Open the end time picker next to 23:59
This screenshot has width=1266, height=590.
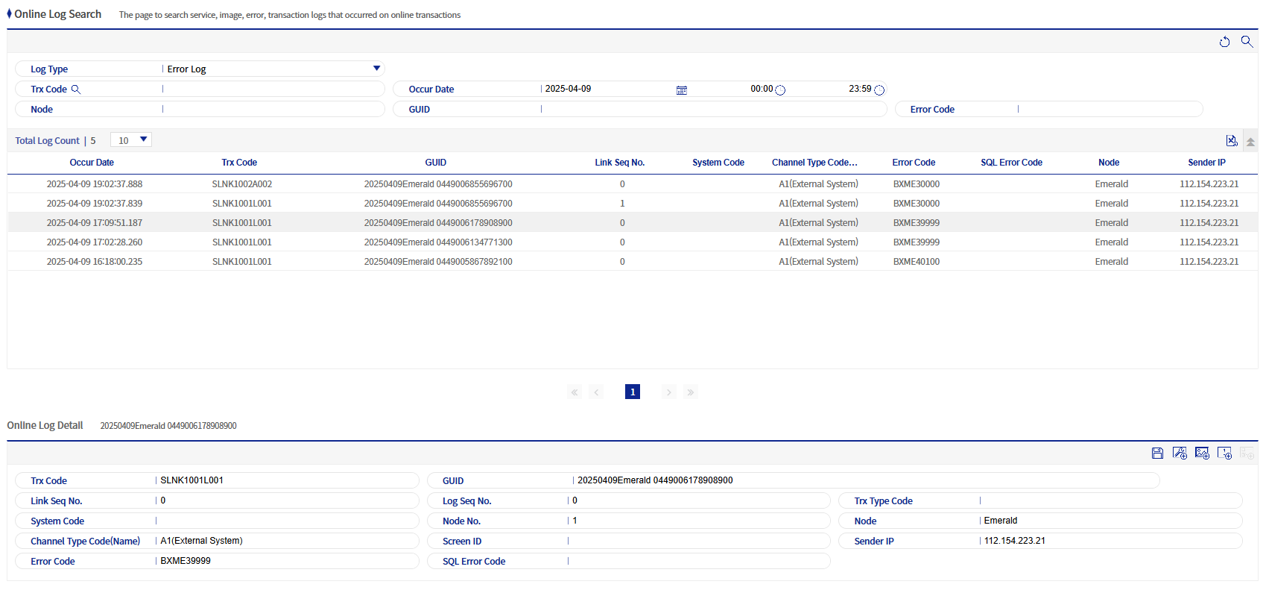(878, 89)
